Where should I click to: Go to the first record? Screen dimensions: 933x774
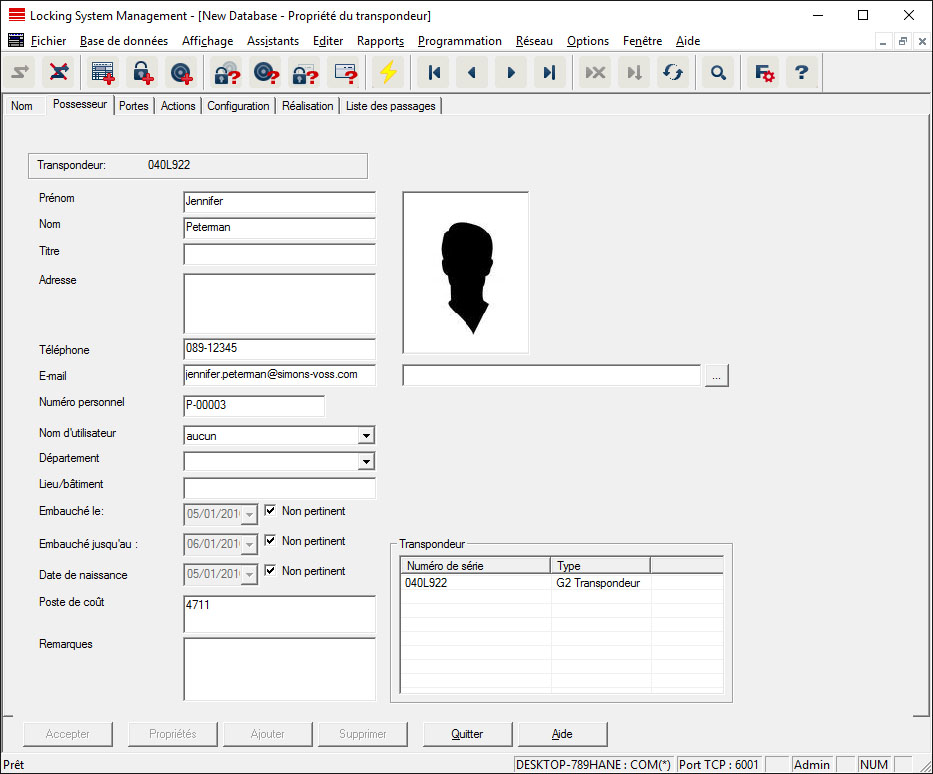click(434, 73)
